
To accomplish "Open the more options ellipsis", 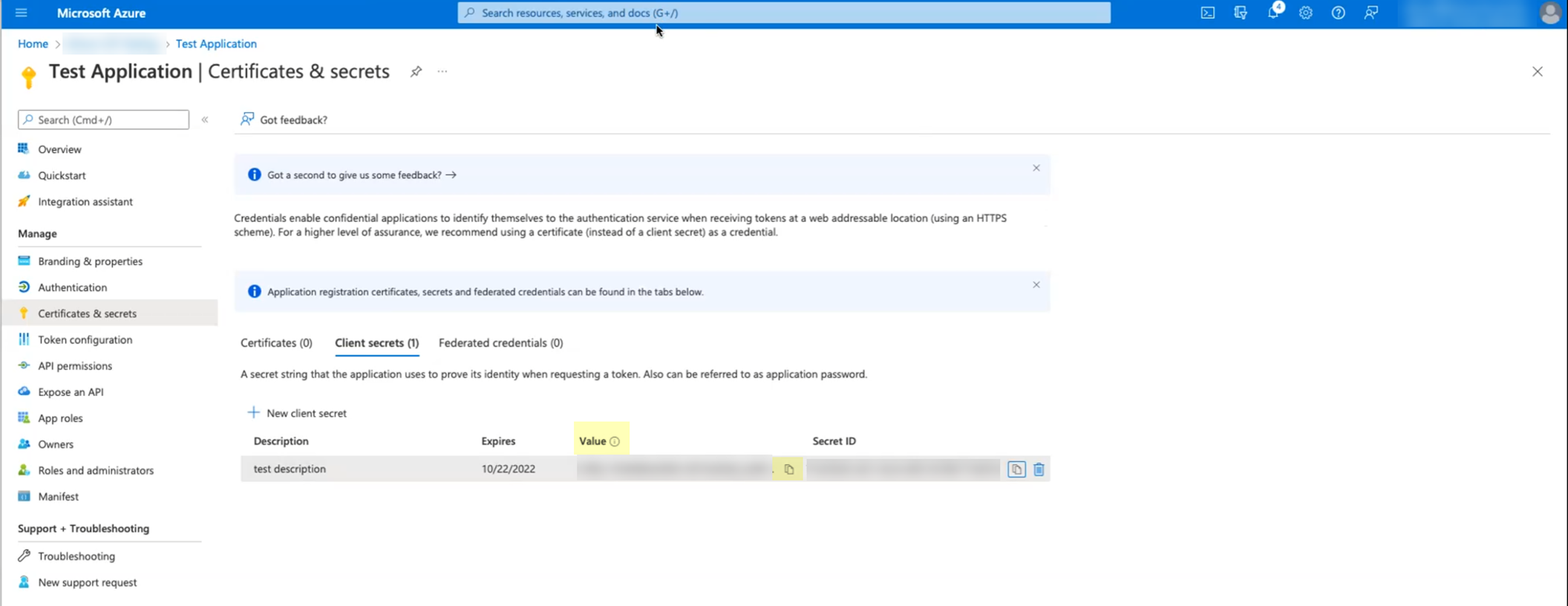I will click(442, 71).
